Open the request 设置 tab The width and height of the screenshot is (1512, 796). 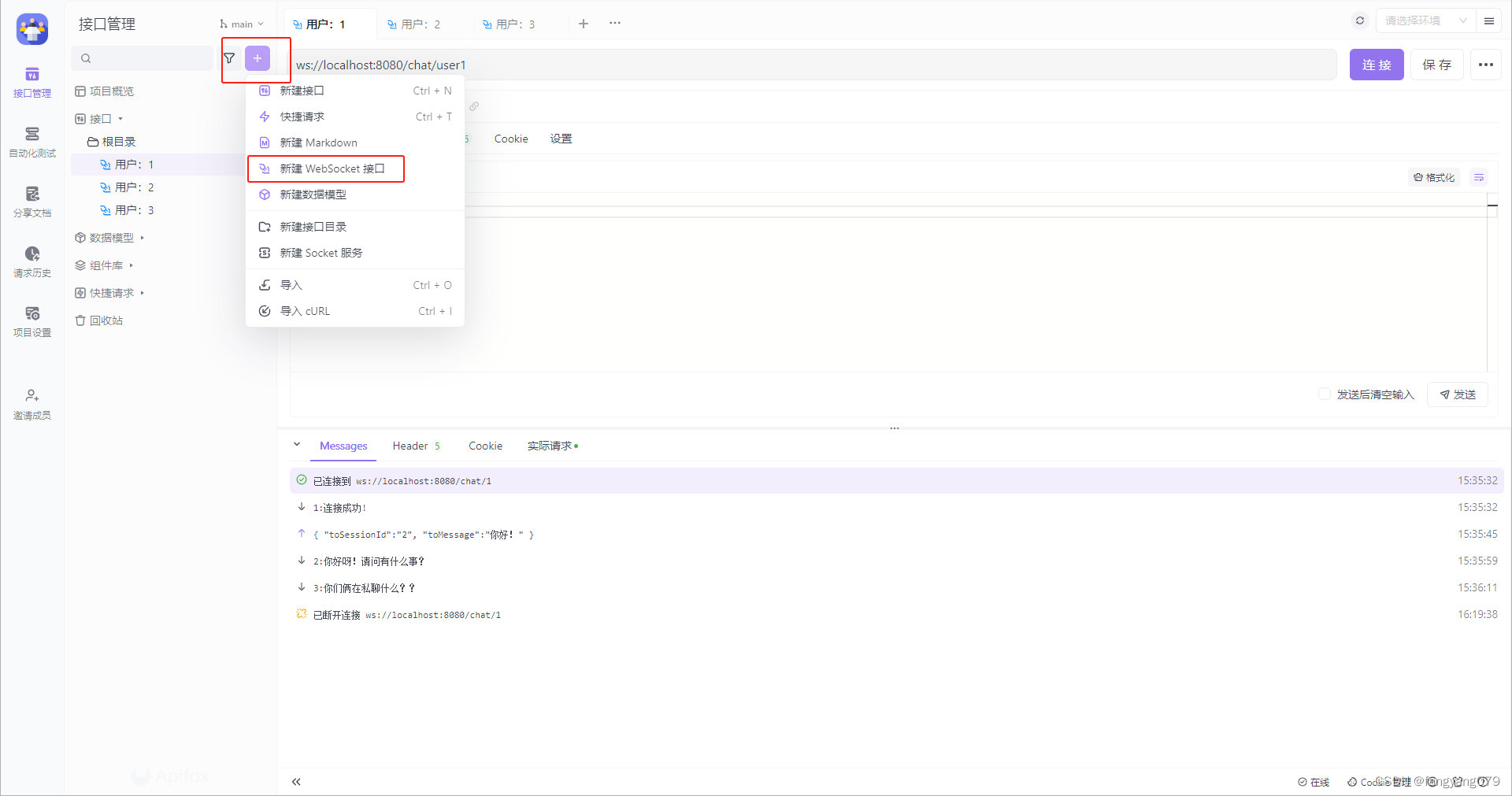(x=561, y=139)
